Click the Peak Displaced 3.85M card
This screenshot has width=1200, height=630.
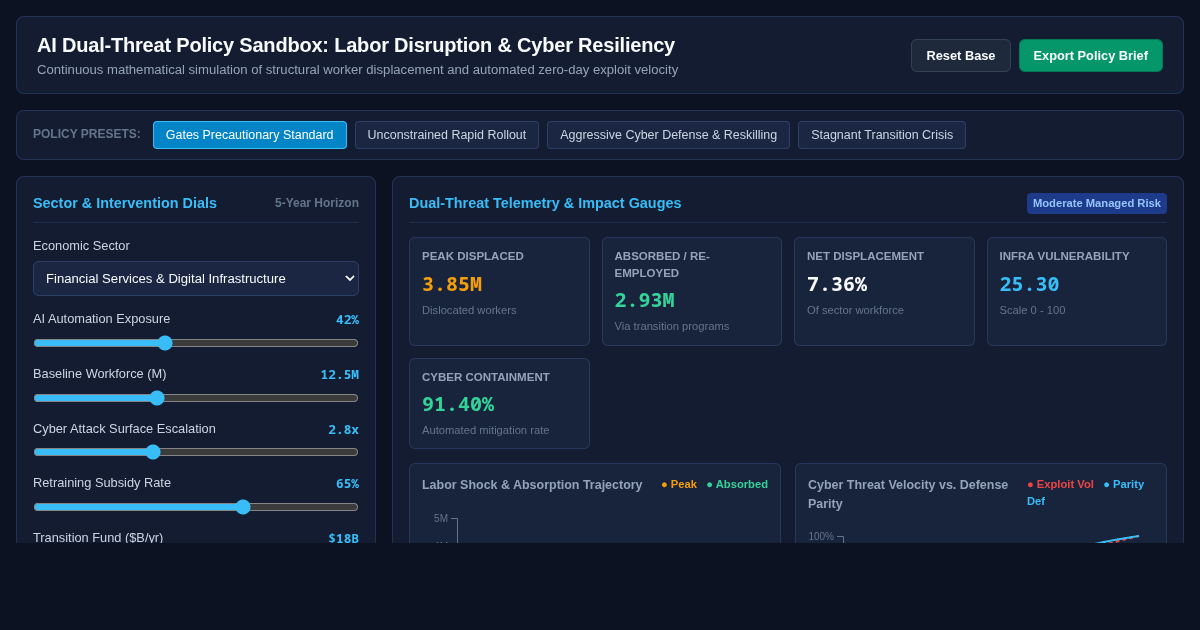[499, 292]
